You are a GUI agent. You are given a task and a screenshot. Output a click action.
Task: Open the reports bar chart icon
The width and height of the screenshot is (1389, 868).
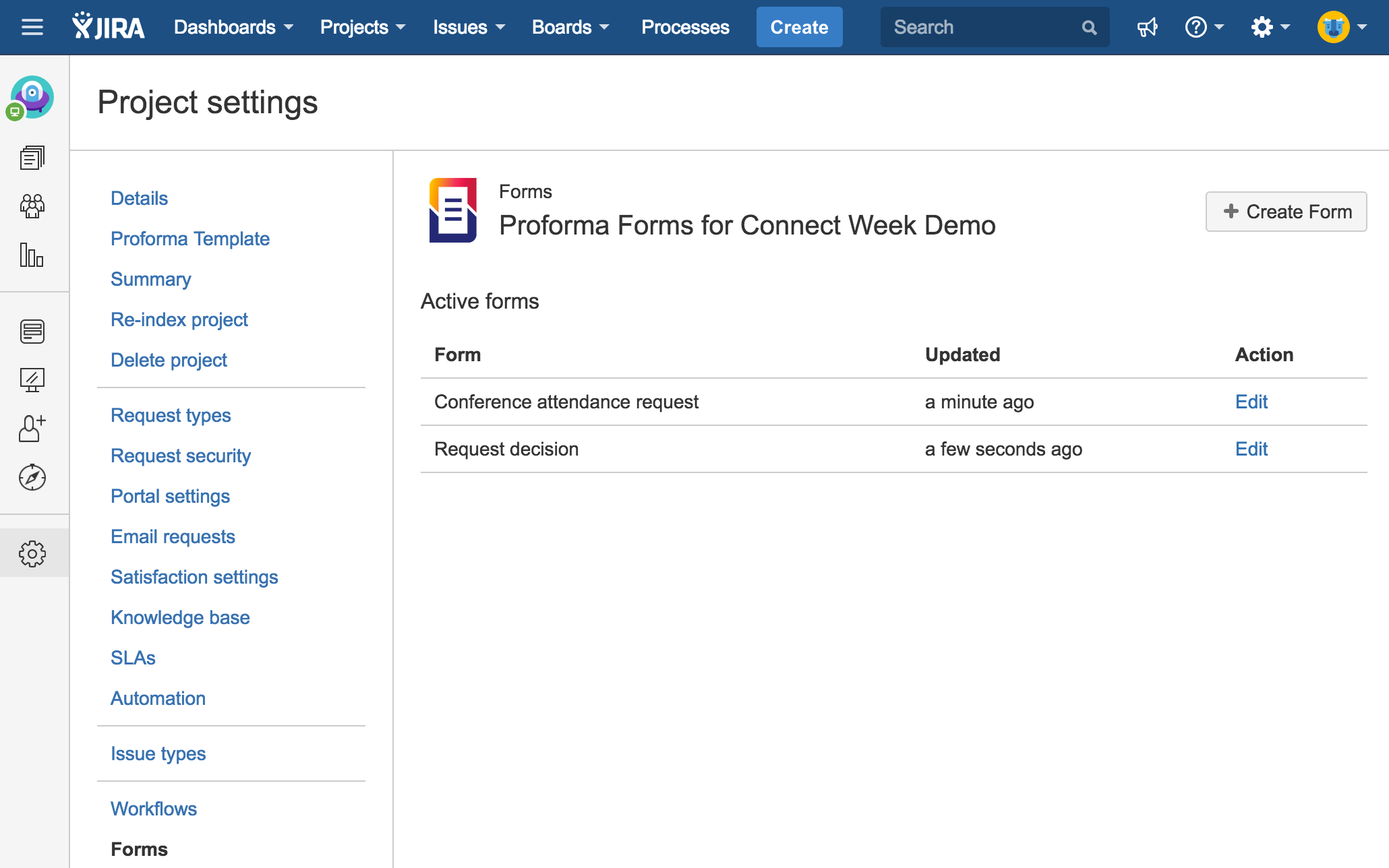32,255
